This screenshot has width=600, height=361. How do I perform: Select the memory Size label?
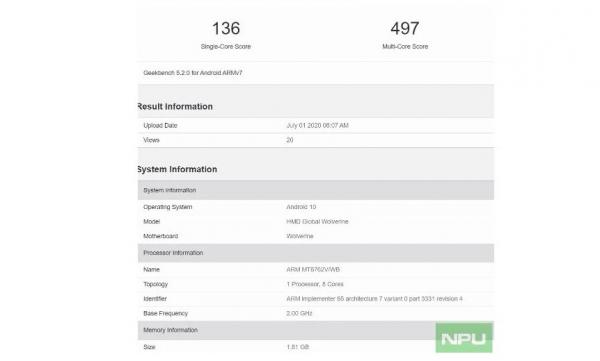(149, 347)
